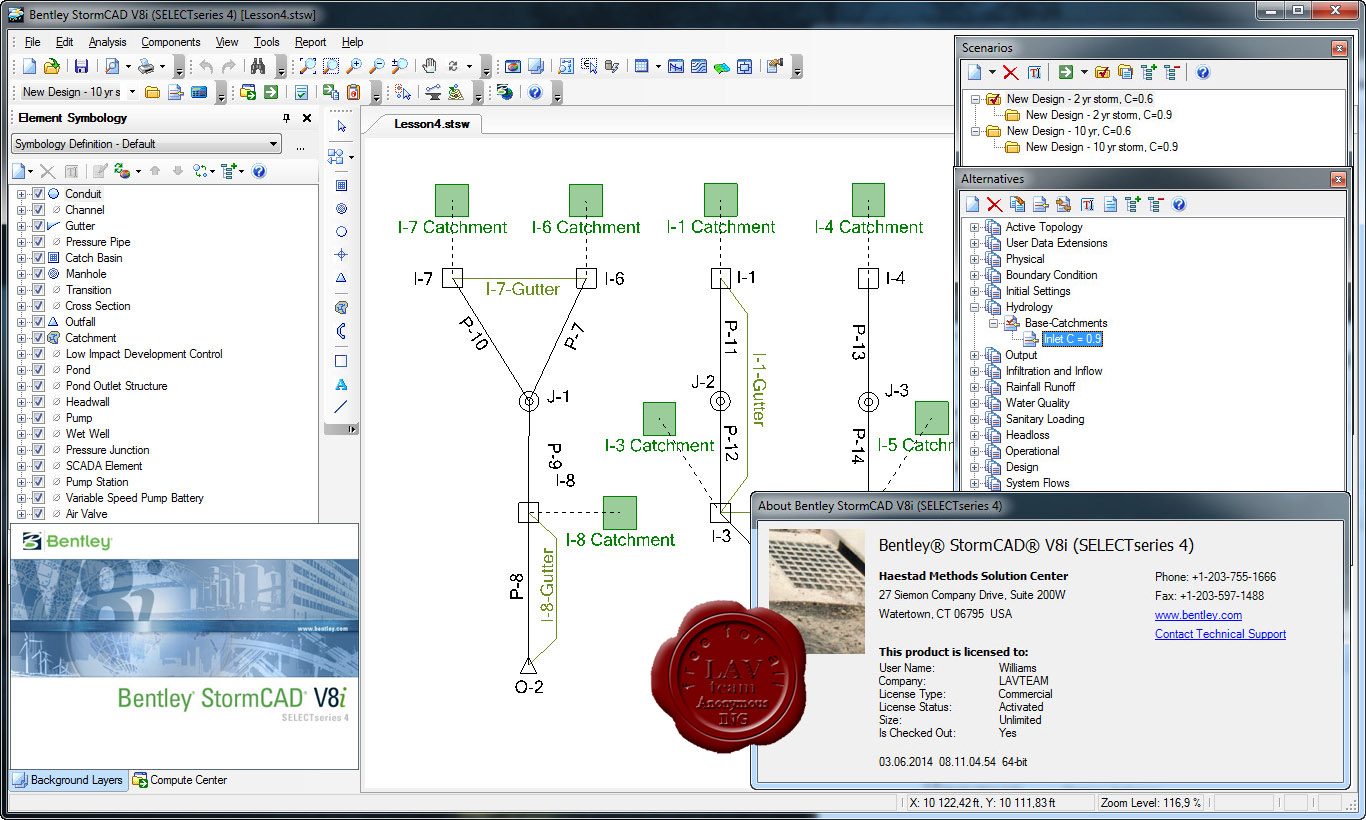Image resolution: width=1366 pixels, height=820 pixels.
Task: Click red Delete X in Scenarios panel
Action: 1011,72
